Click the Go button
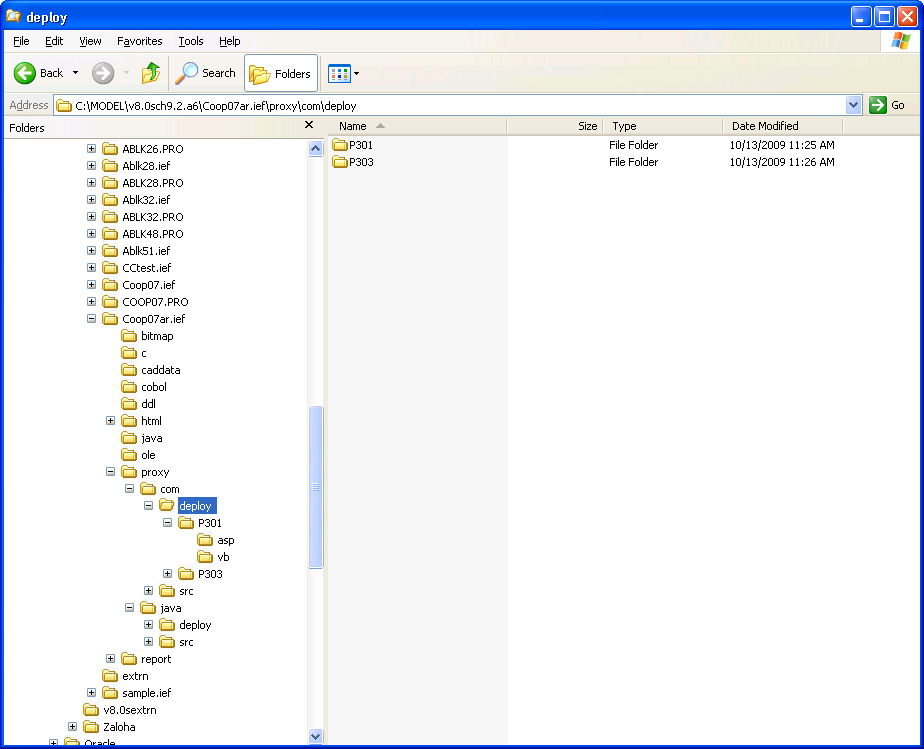 (888, 105)
